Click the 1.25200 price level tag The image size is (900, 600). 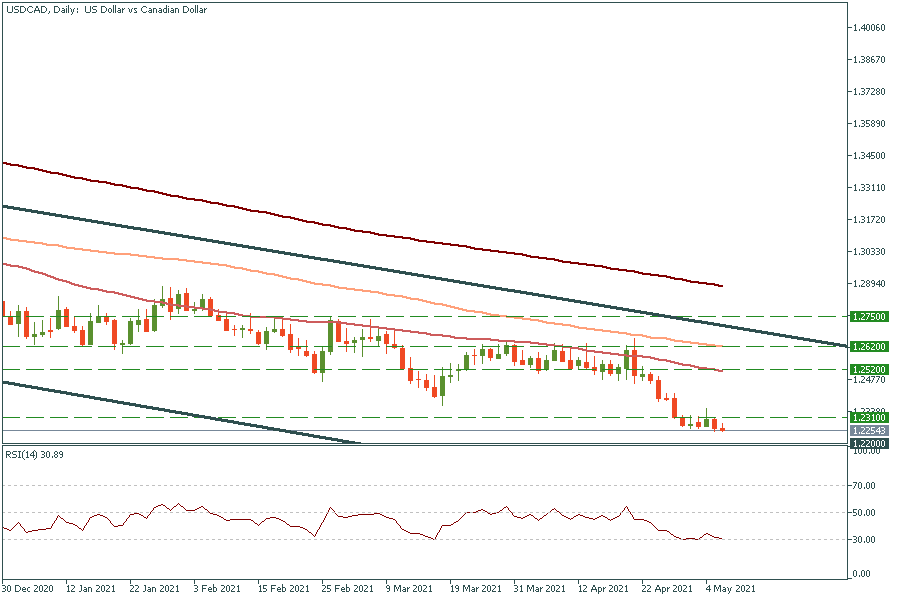coord(869,369)
